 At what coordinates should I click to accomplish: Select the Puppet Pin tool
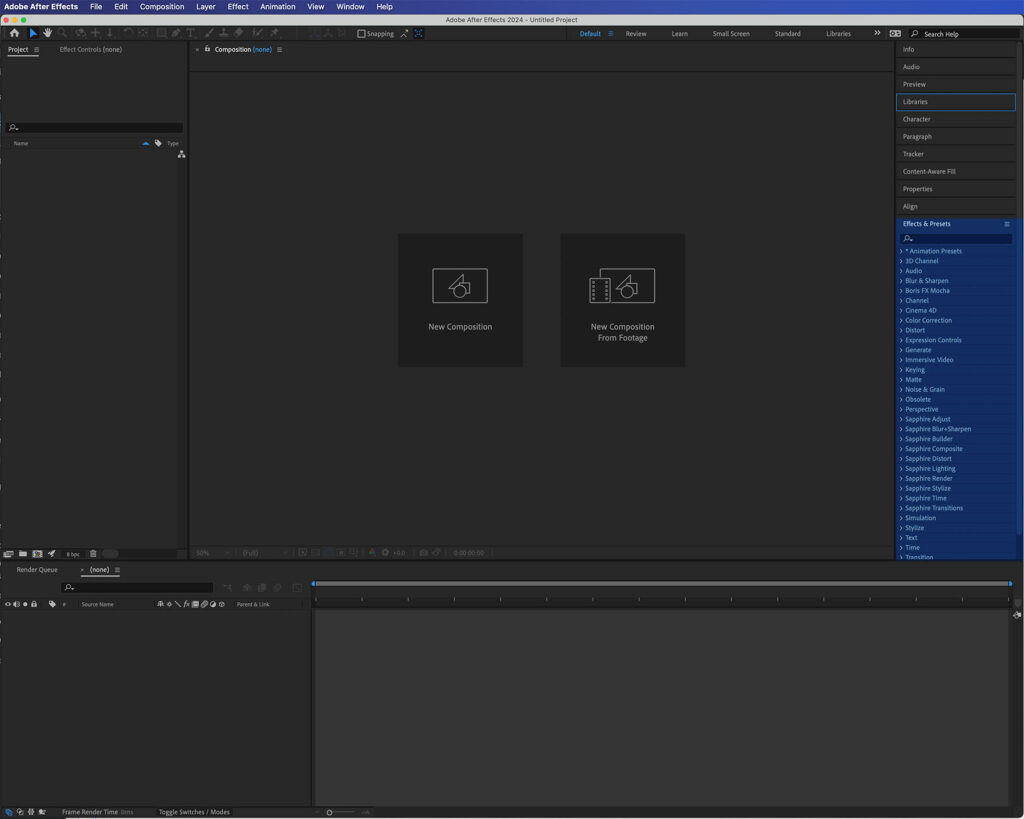point(274,33)
